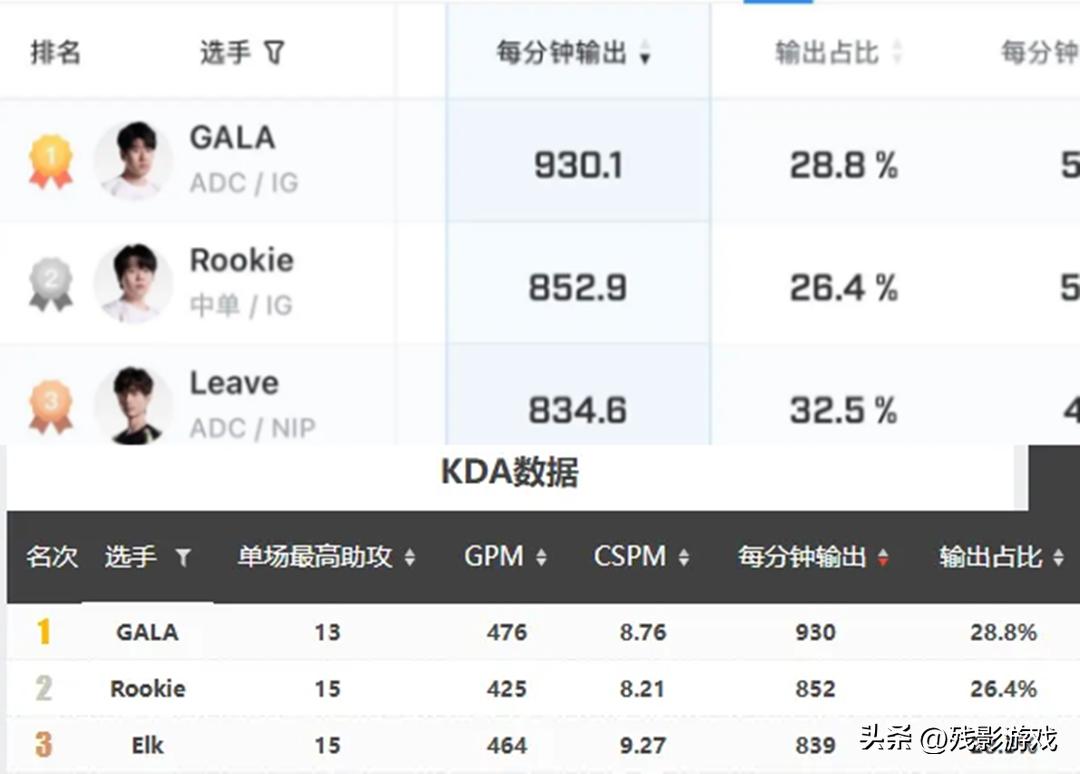
Task: Click the filter funnel icon beside 选手 in KDA table
Action: [183, 557]
